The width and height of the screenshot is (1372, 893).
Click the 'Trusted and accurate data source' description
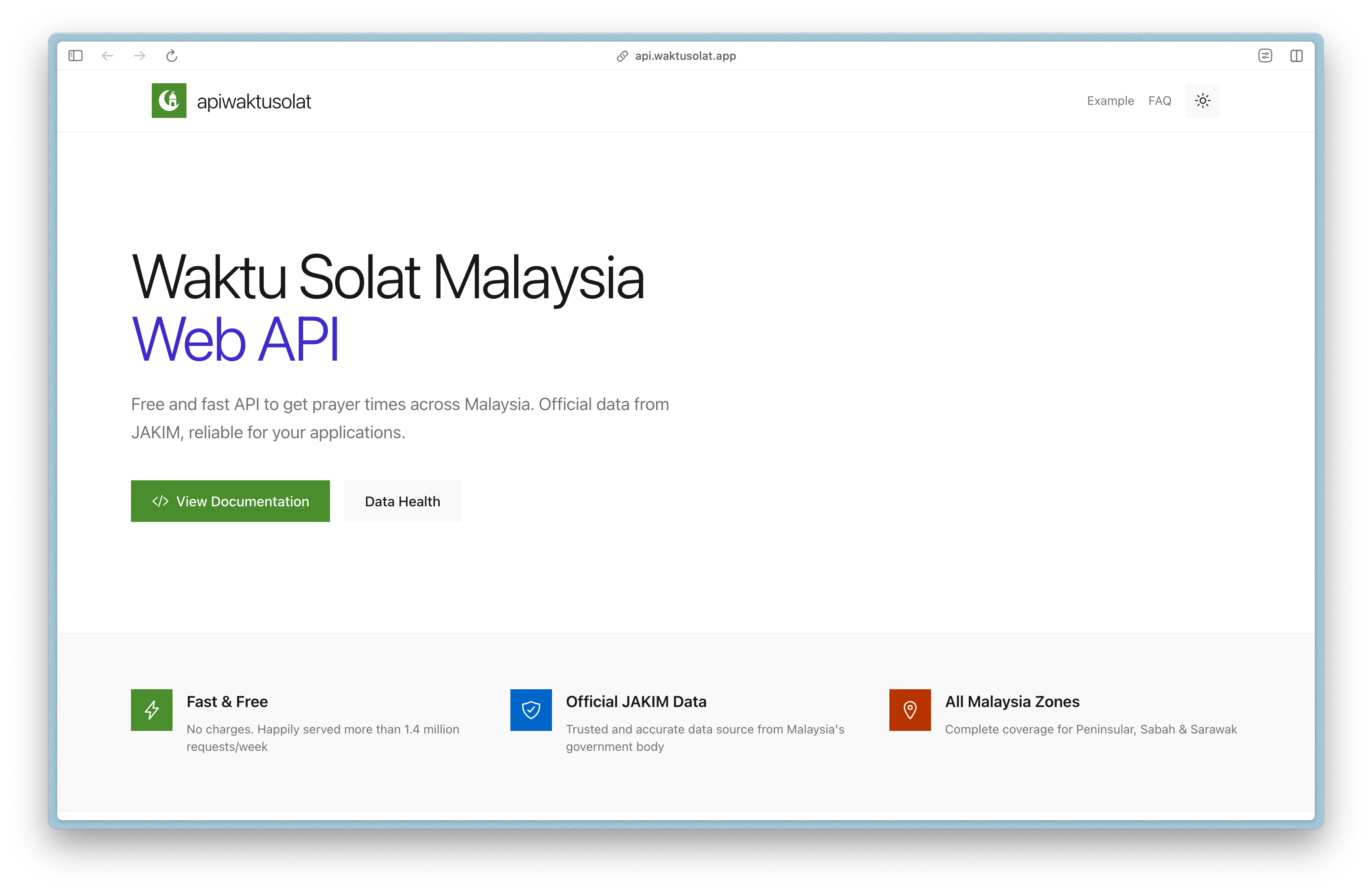[x=705, y=738]
